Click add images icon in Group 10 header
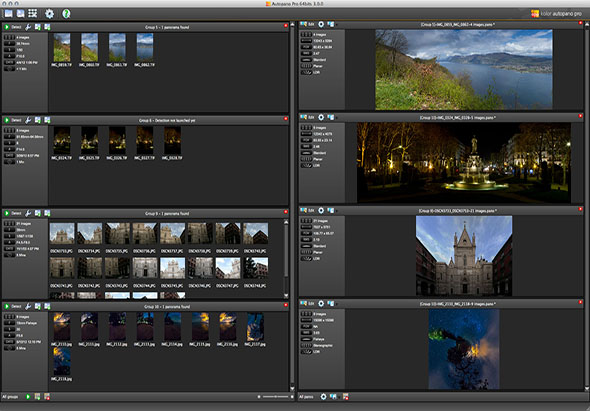This screenshot has width=590, height=411. point(38,306)
